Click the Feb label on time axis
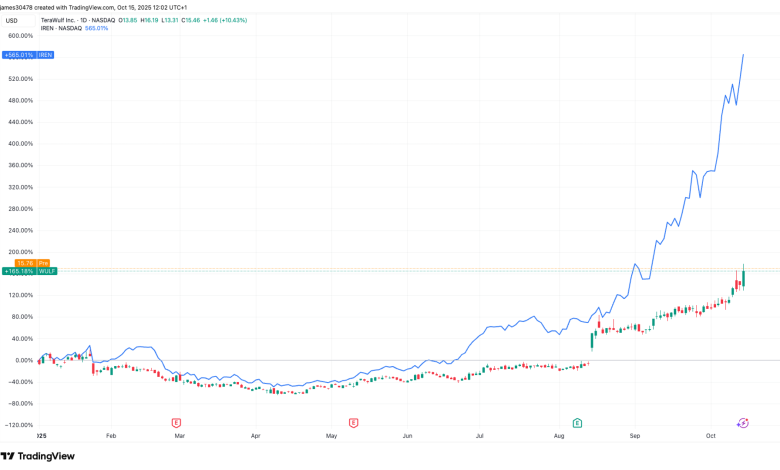This screenshot has width=780, height=470. tap(111, 437)
